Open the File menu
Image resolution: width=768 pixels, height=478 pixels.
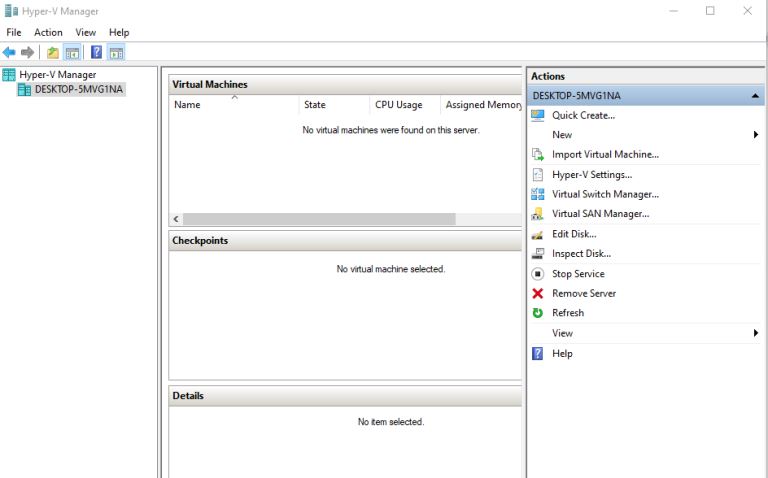point(14,32)
